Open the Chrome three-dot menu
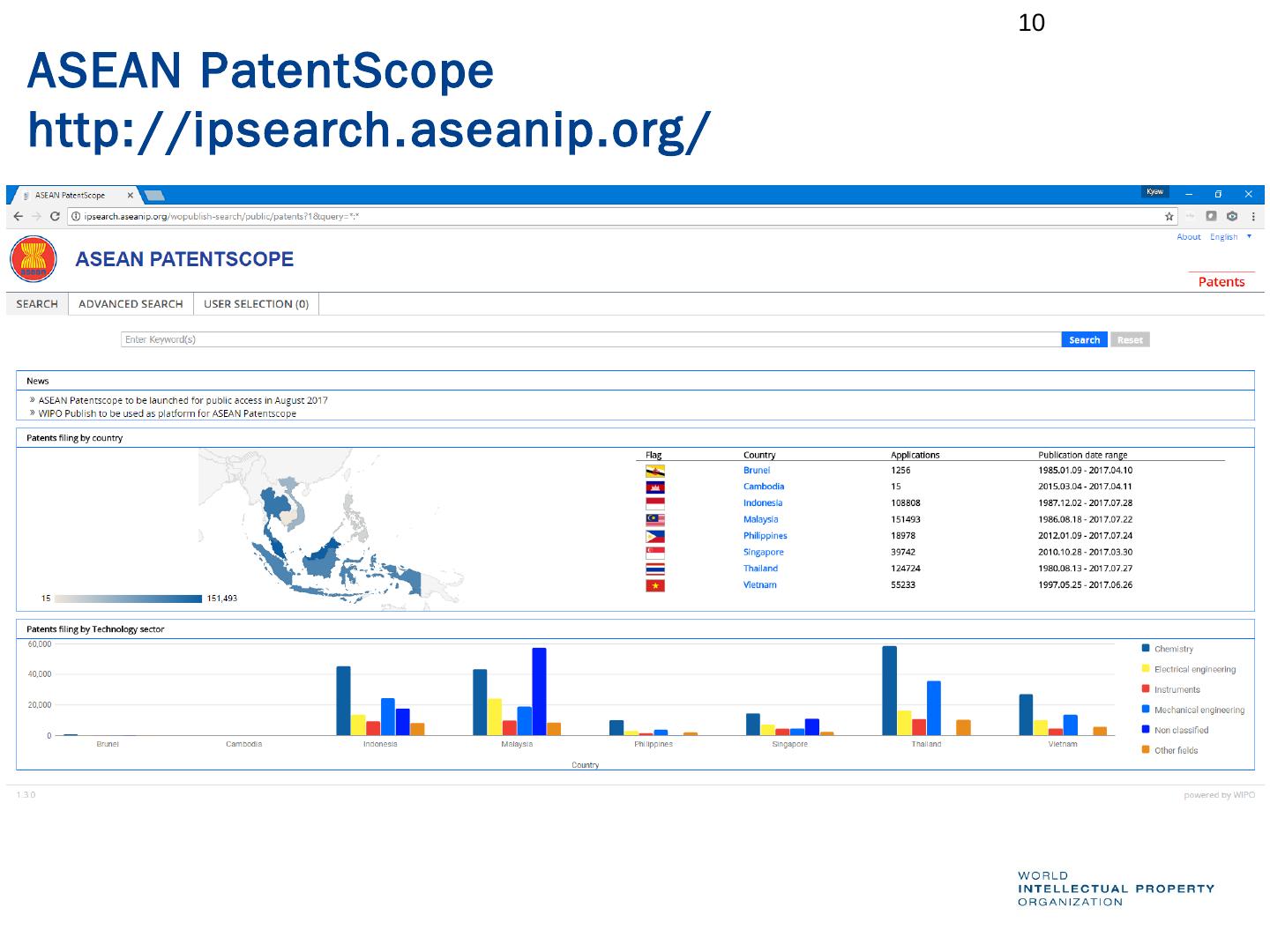1270x952 pixels. (1253, 216)
